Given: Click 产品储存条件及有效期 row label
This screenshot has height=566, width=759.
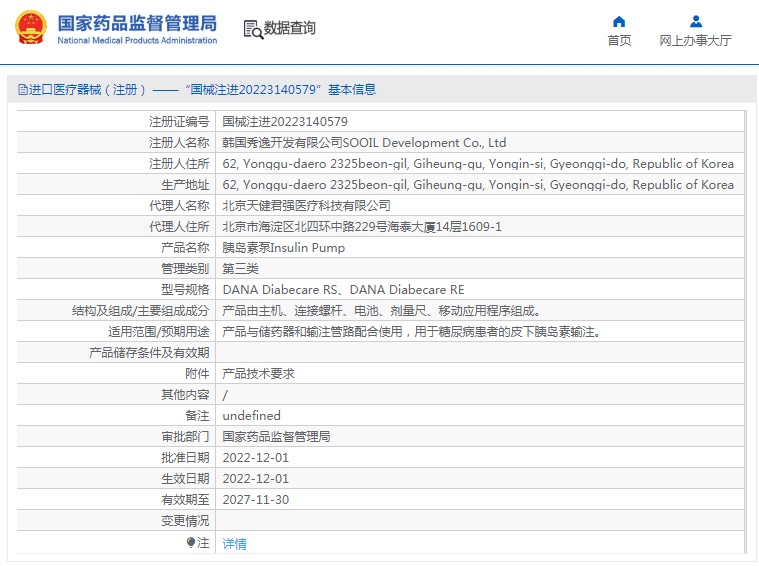Looking at the screenshot, I should pos(149,352).
